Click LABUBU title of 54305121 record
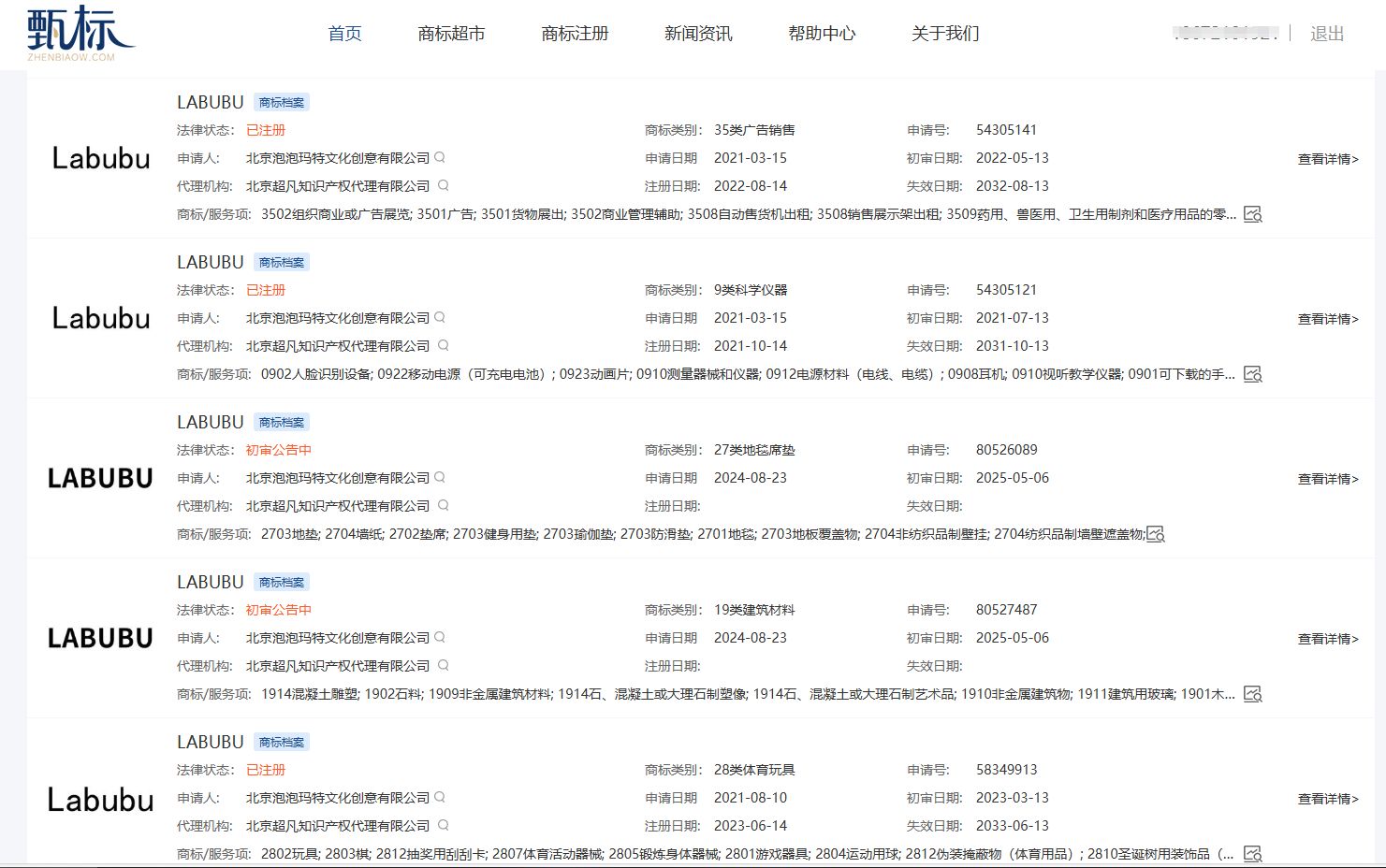 point(211,262)
